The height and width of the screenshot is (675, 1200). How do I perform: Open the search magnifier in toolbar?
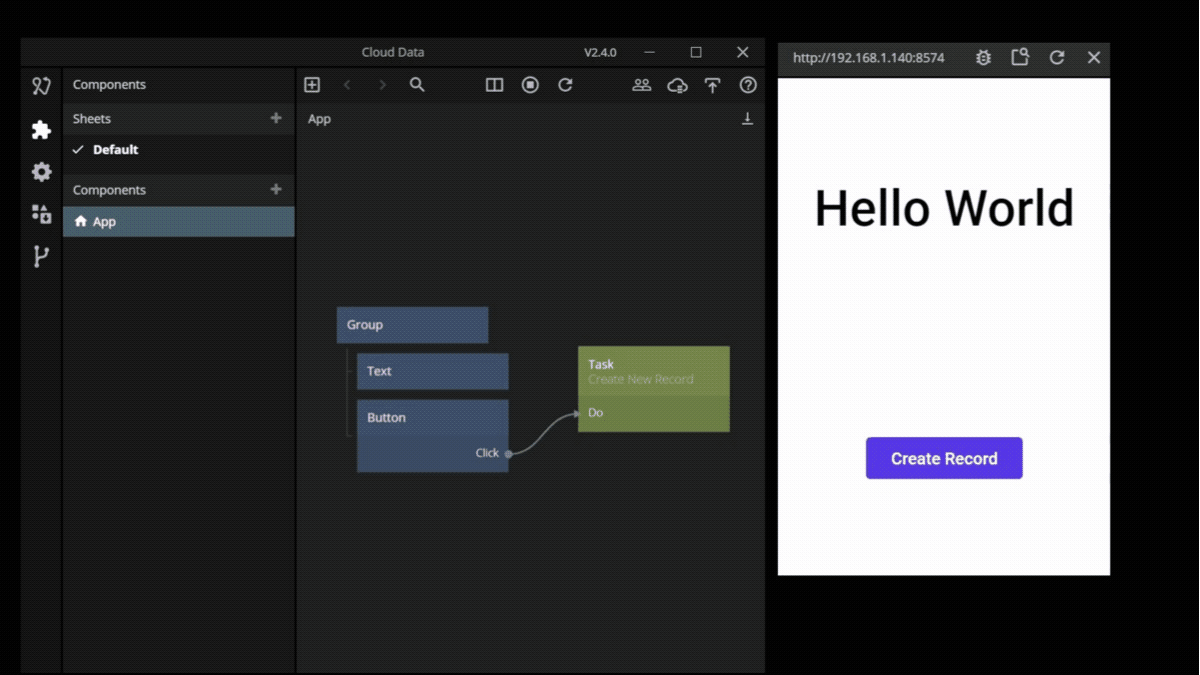point(417,85)
